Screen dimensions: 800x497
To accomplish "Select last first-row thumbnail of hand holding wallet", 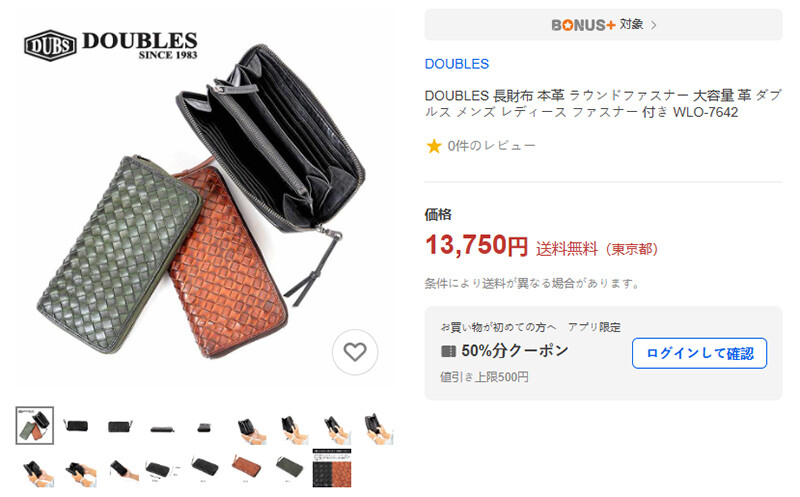I will (x=378, y=428).
